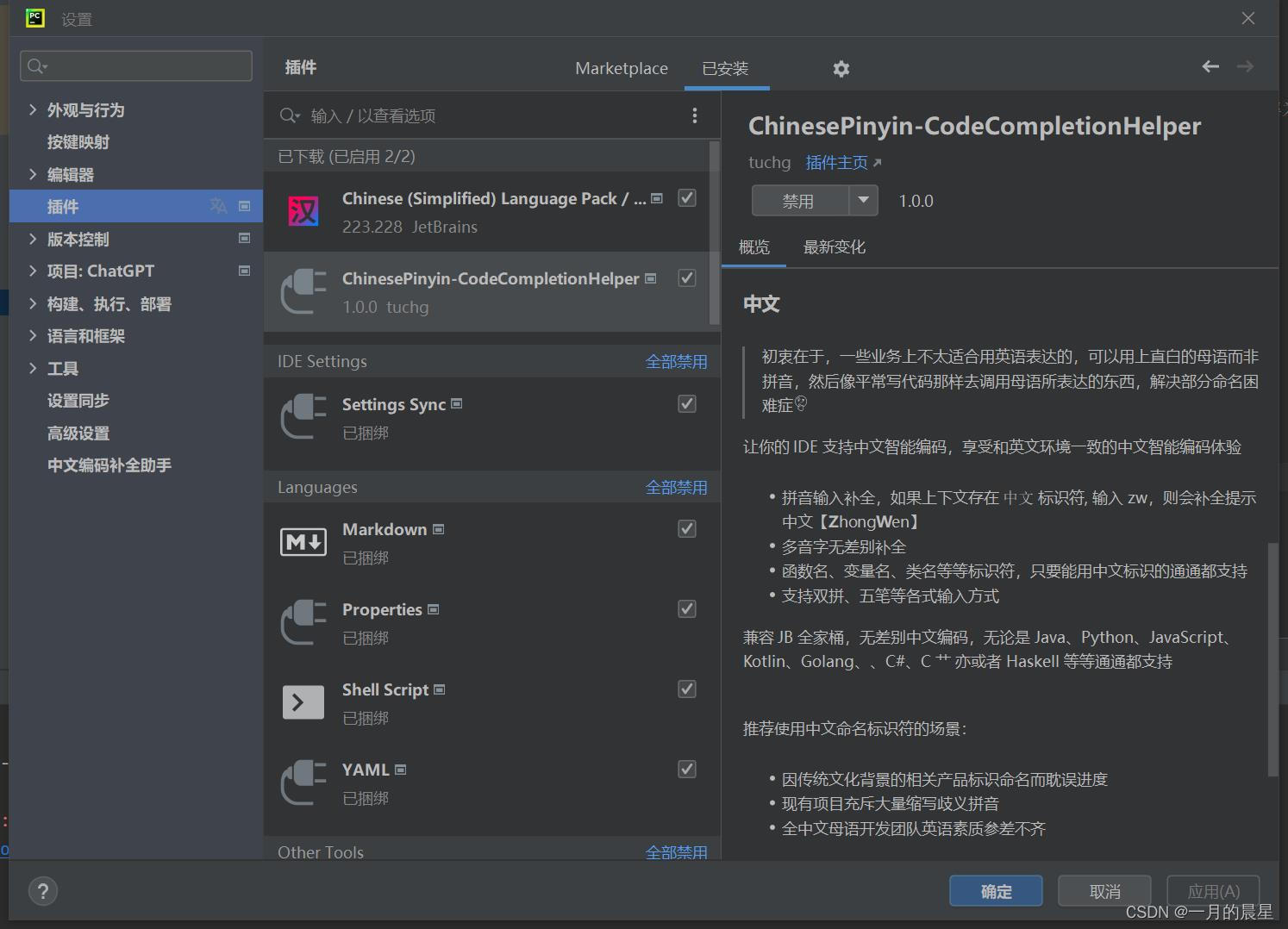Select 中文编码补全助手 settings page
Image resolution: width=1288 pixels, height=929 pixels.
point(109,465)
